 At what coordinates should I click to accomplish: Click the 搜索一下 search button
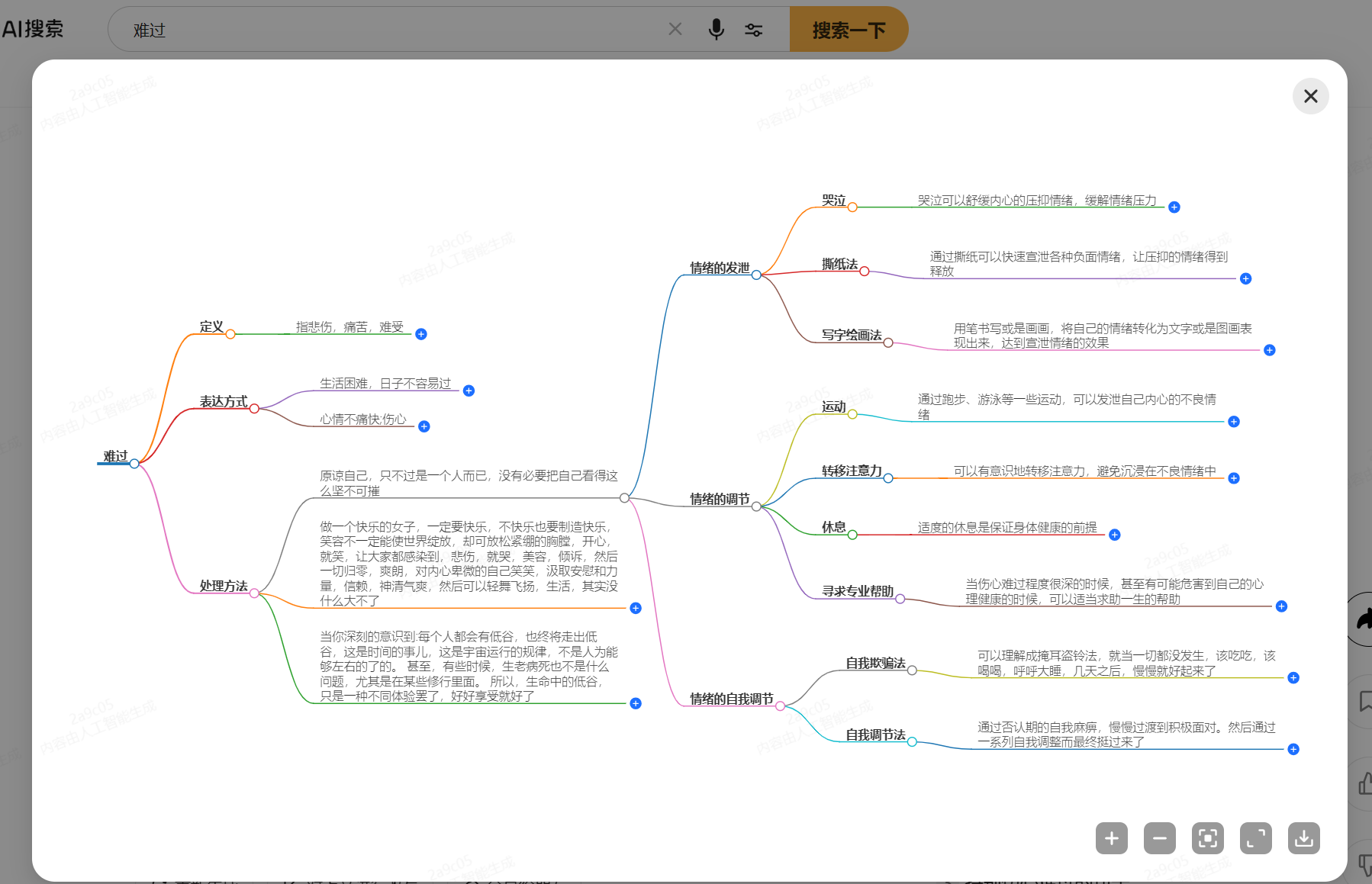849,30
